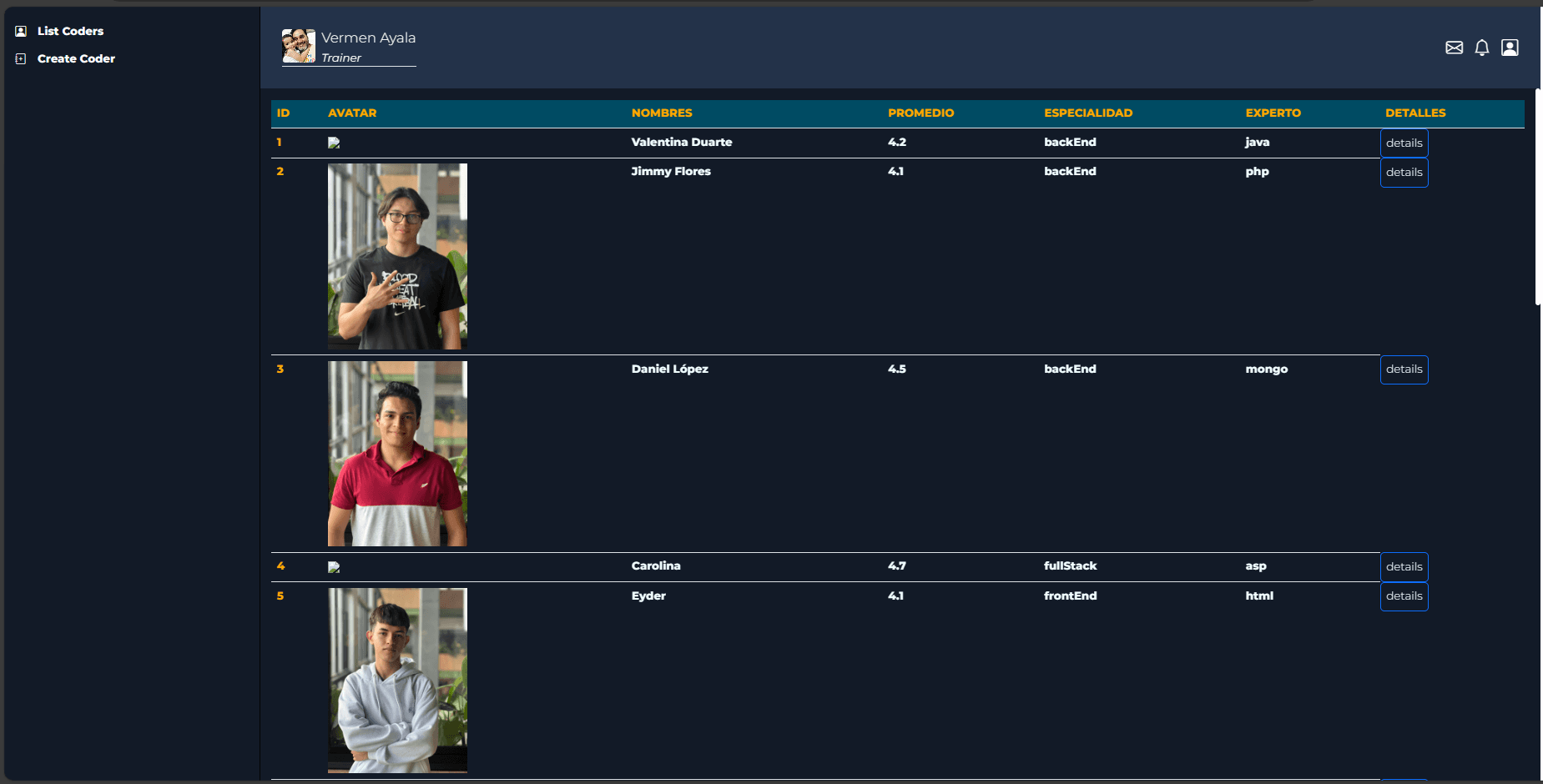This screenshot has width=1543, height=784.
Task: Click the List Coders sidebar icon
Action: pyautogui.click(x=21, y=31)
